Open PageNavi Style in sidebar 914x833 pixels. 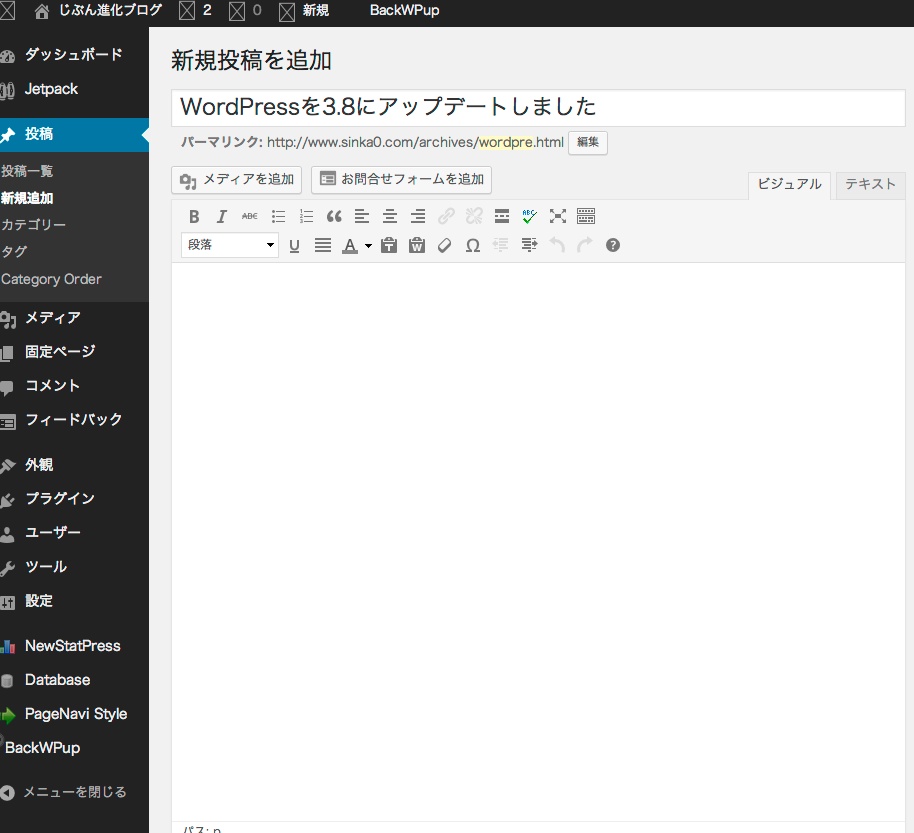(x=74, y=714)
